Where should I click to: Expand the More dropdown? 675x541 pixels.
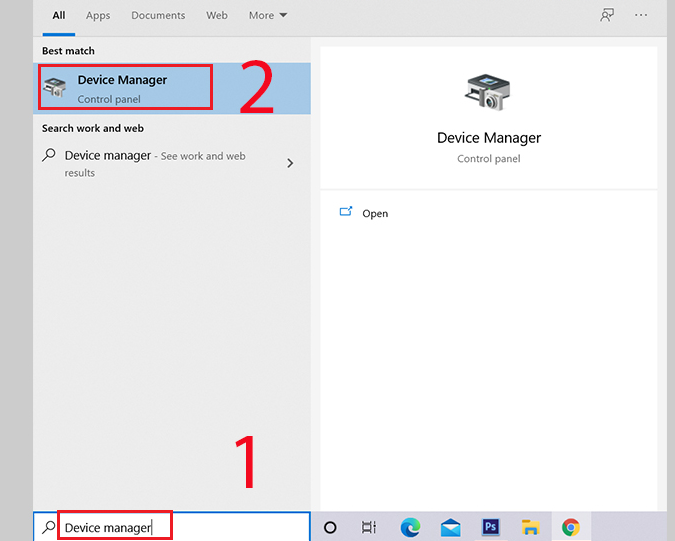click(268, 15)
